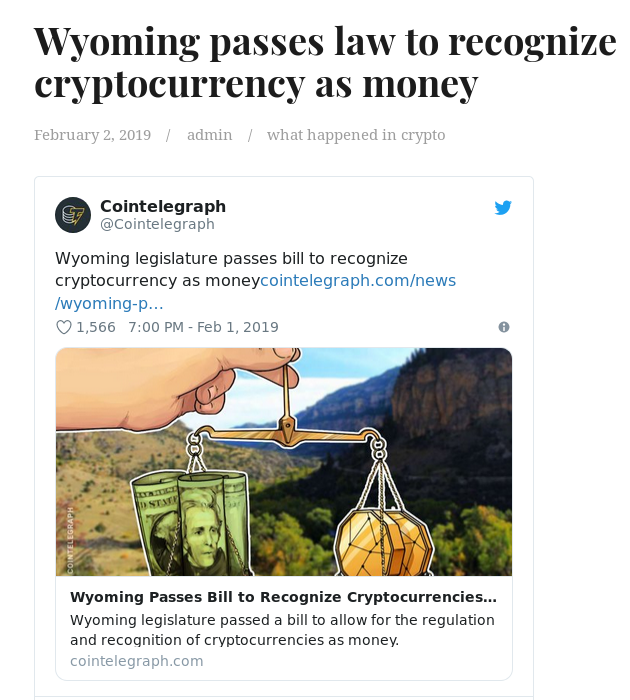The image size is (630, 700).
Task: Open the scale illustration image
Action: tap(284, 462)
